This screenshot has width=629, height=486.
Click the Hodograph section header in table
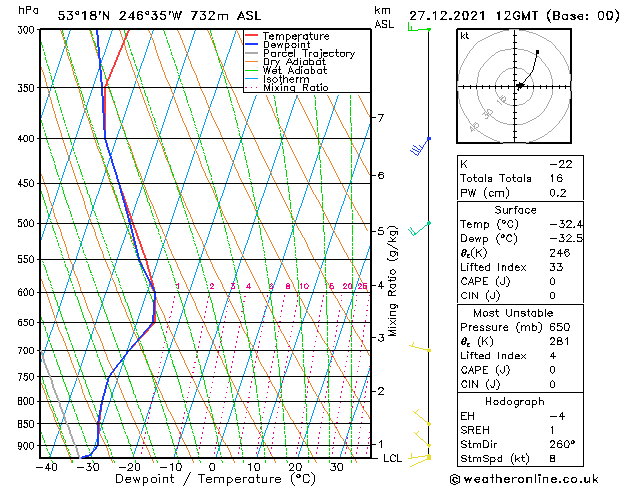515,402
